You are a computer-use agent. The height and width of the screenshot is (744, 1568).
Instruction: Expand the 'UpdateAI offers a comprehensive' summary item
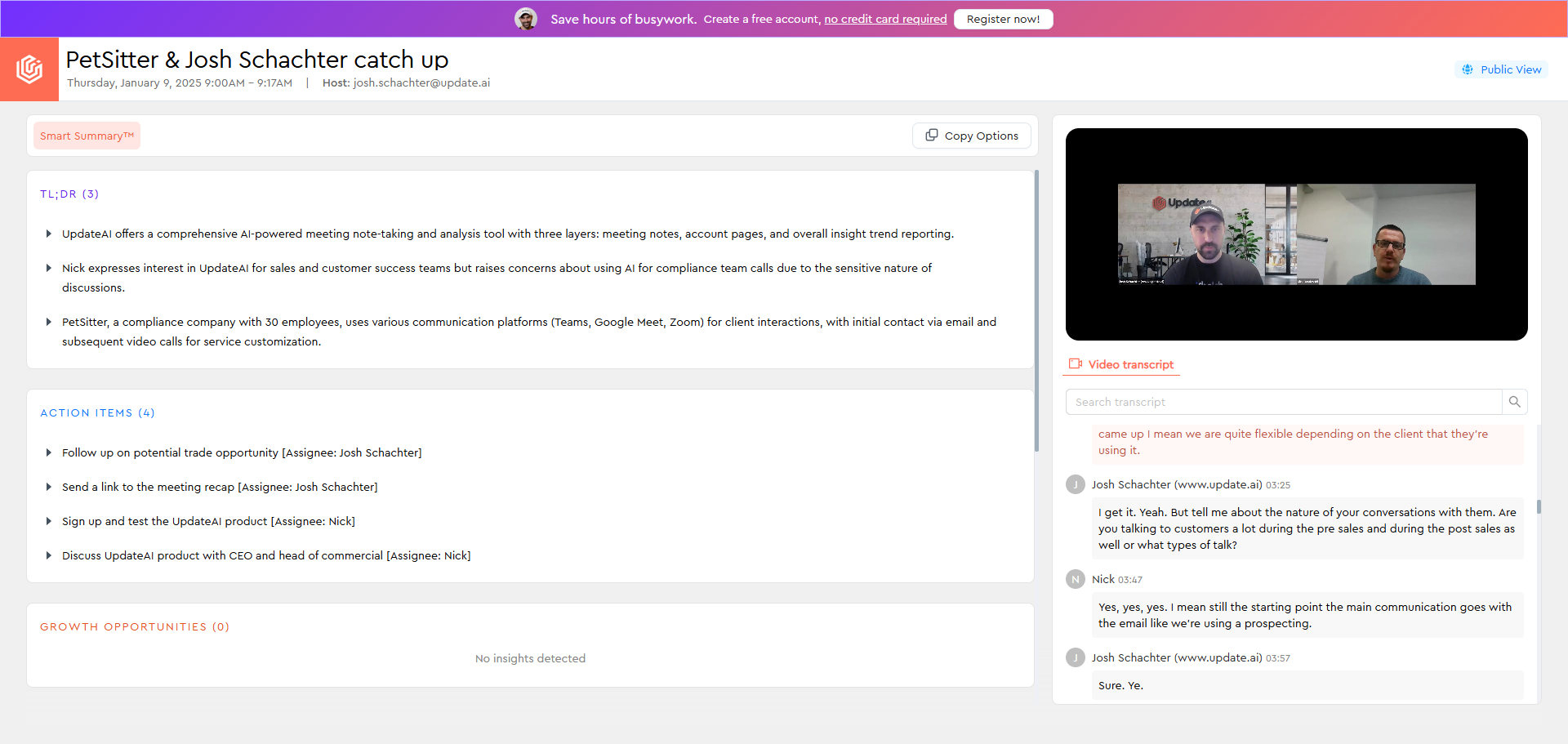[x=49, y=234]
